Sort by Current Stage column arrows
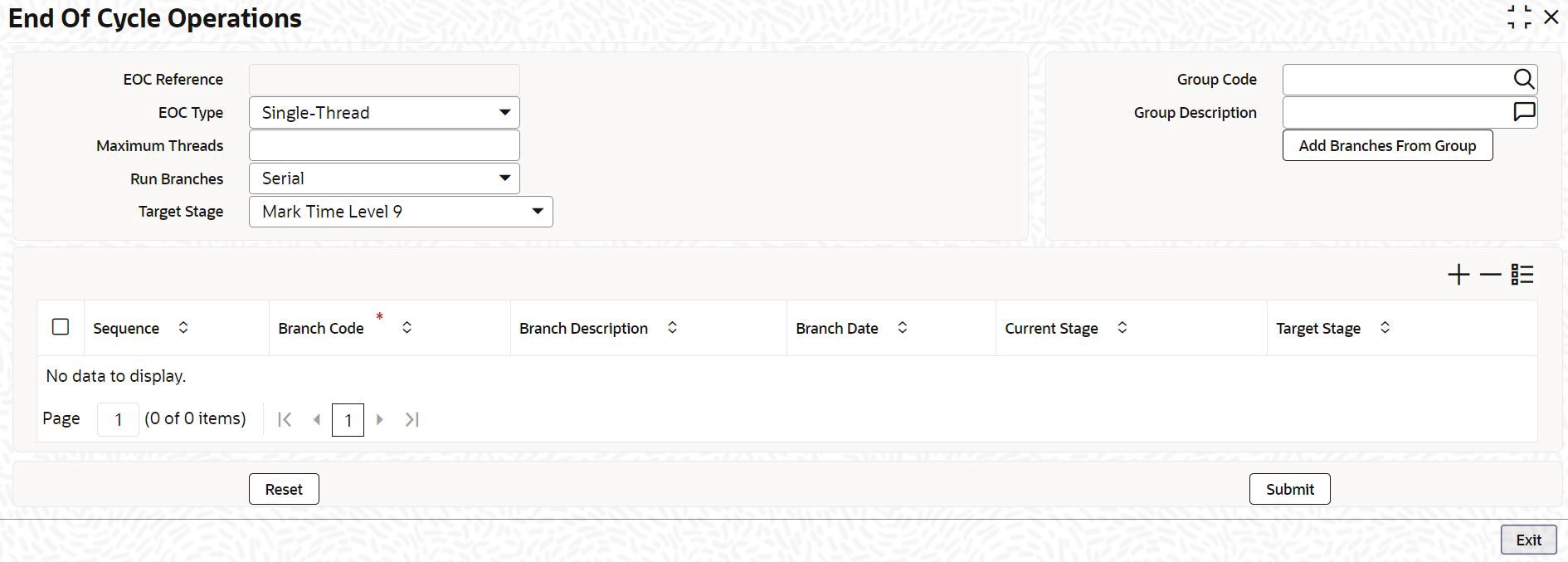The height and width of the screenshot is (562, 1568). tap(1122, 328)
